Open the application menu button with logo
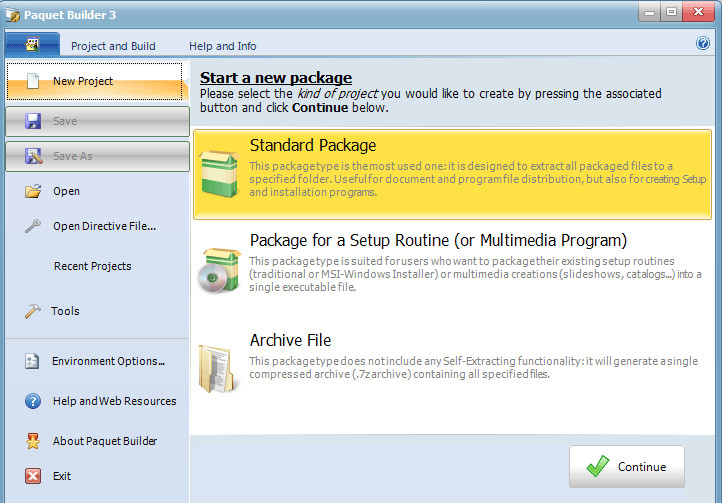The image size is (722, 503). click(x=32, y=45)
